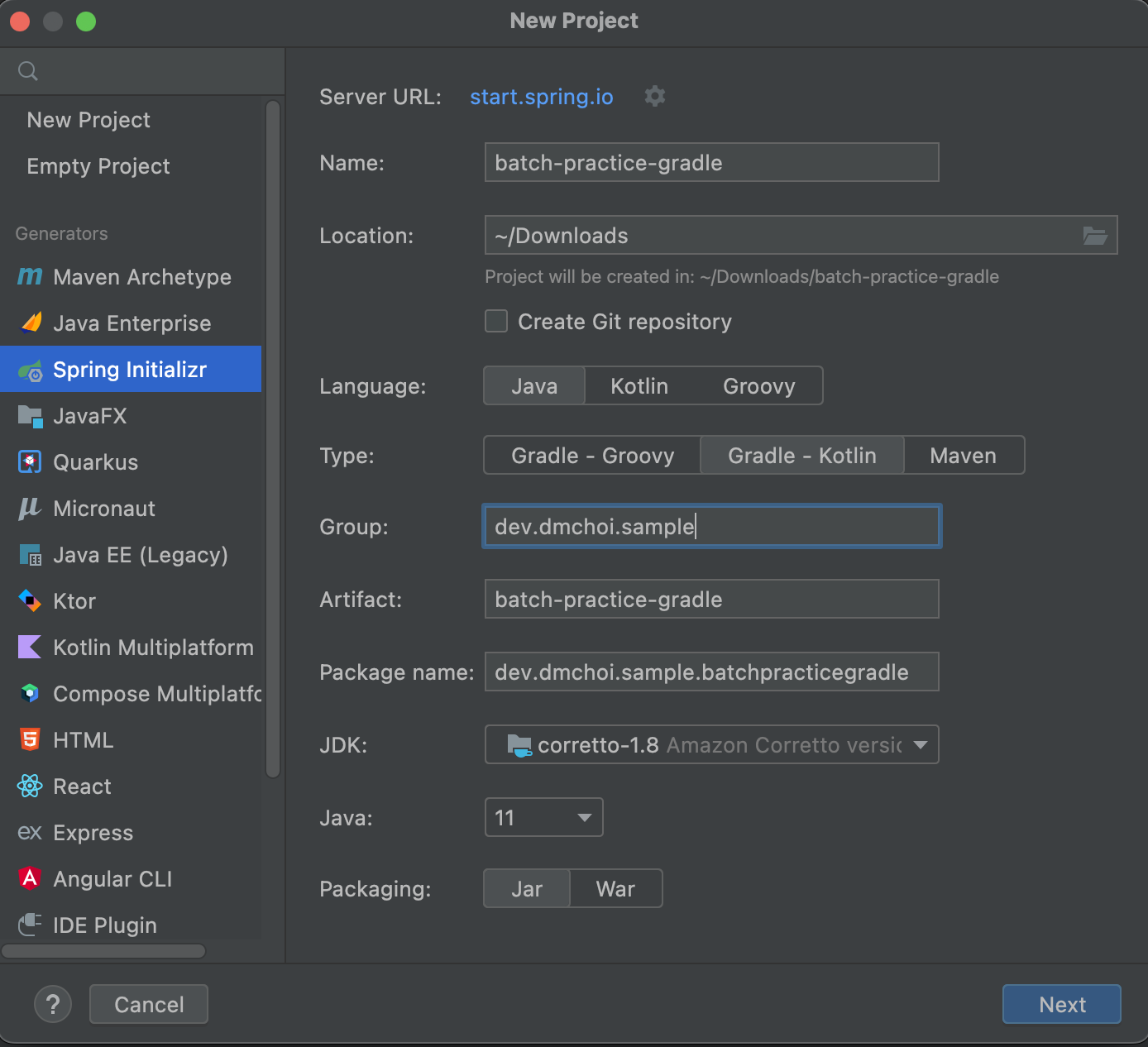1148x1047 pixels.
Task: Select Java as project language
Action: tap(534, 386)
